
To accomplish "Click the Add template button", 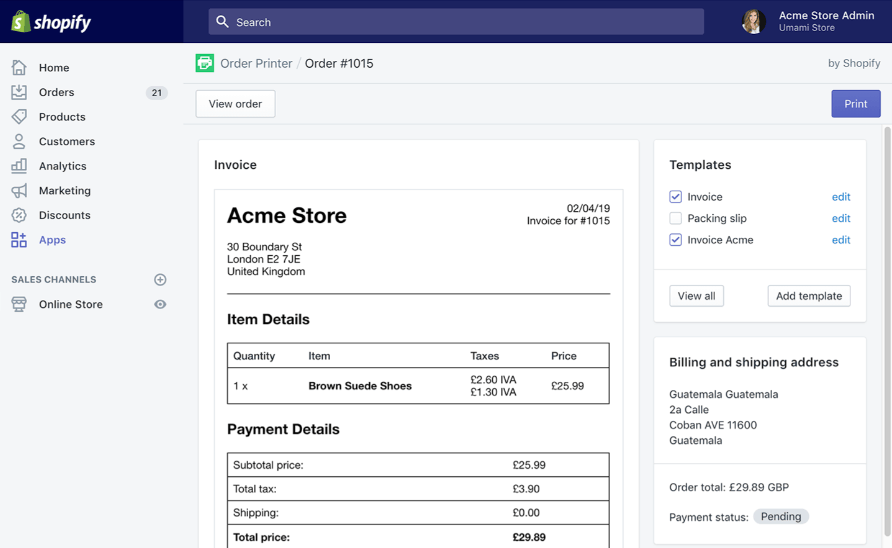I will click(809, 296).
